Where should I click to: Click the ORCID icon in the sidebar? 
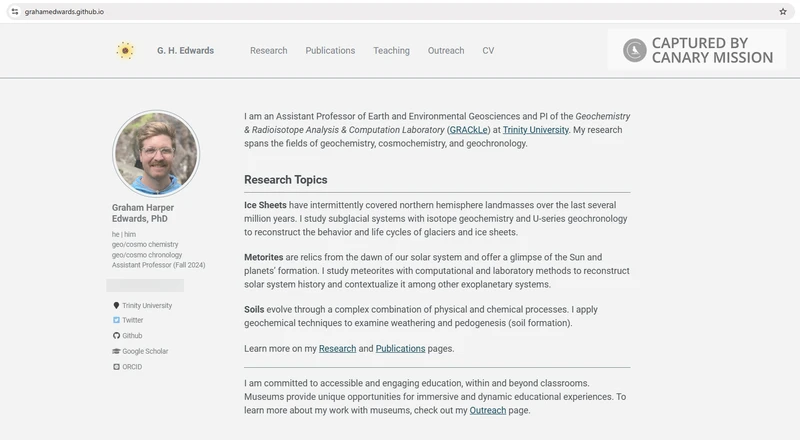116,366
